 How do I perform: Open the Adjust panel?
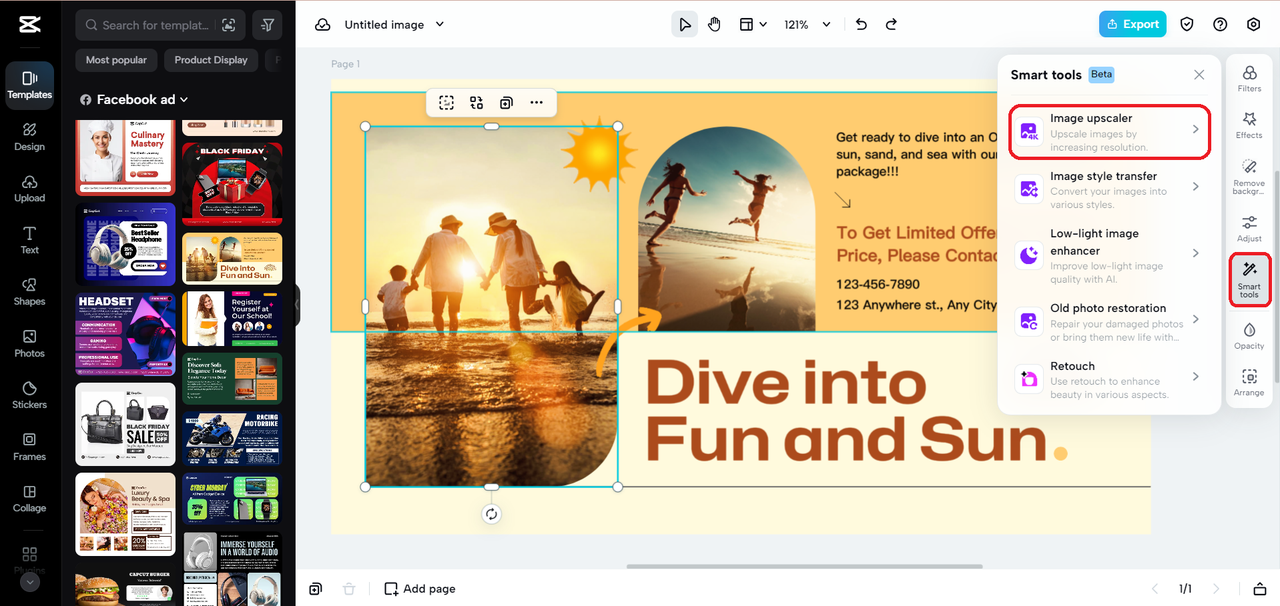(x=1249, y=228)
